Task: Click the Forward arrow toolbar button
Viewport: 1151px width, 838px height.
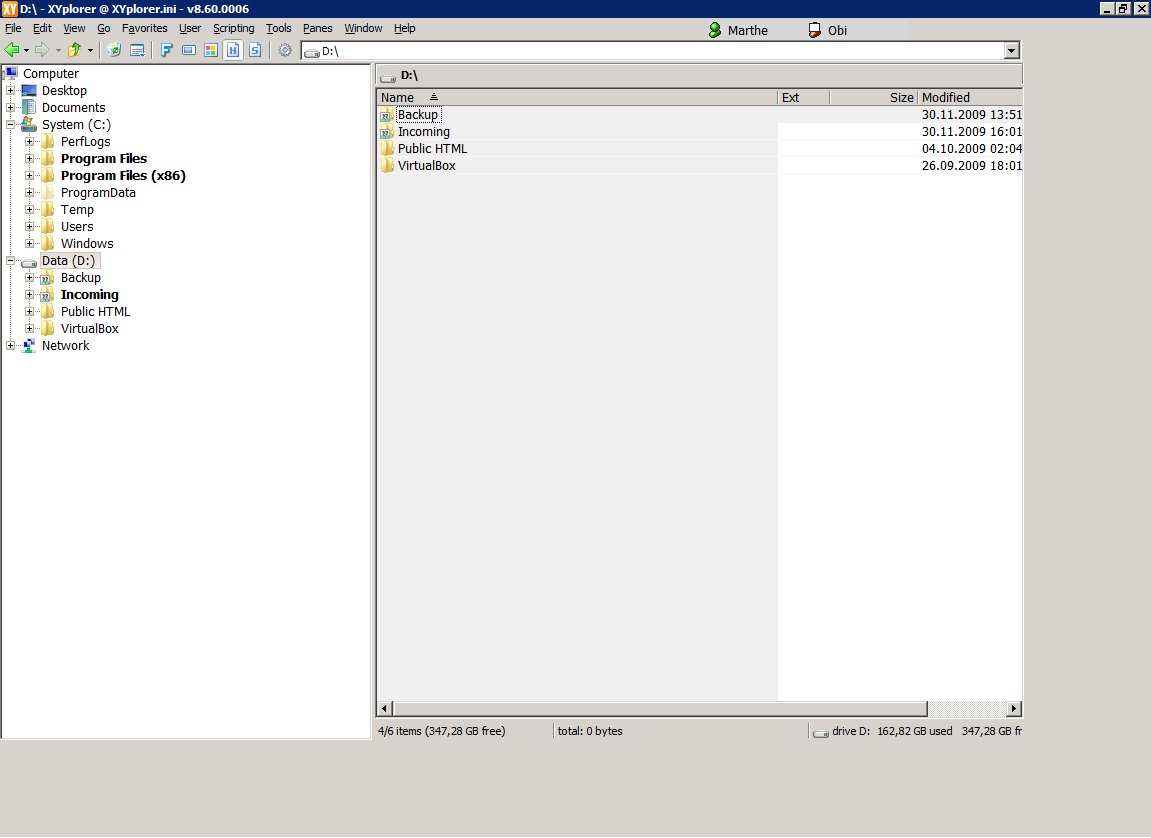Action: 42,50
